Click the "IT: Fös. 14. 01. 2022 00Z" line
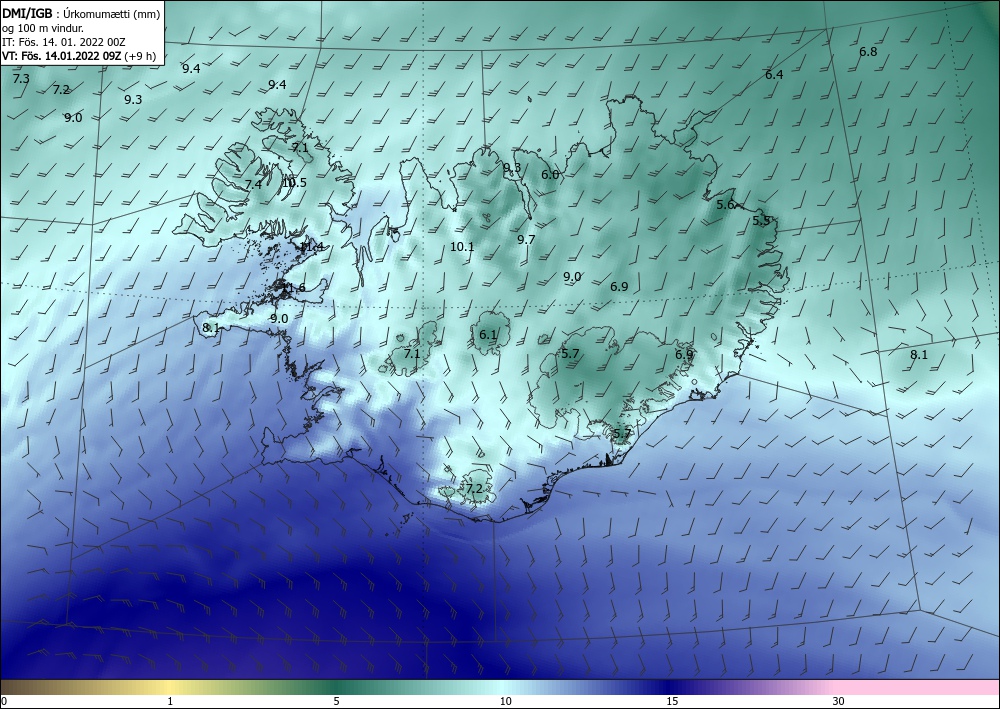This screenshot has width=1000, height=709. (x=64, y=42)
